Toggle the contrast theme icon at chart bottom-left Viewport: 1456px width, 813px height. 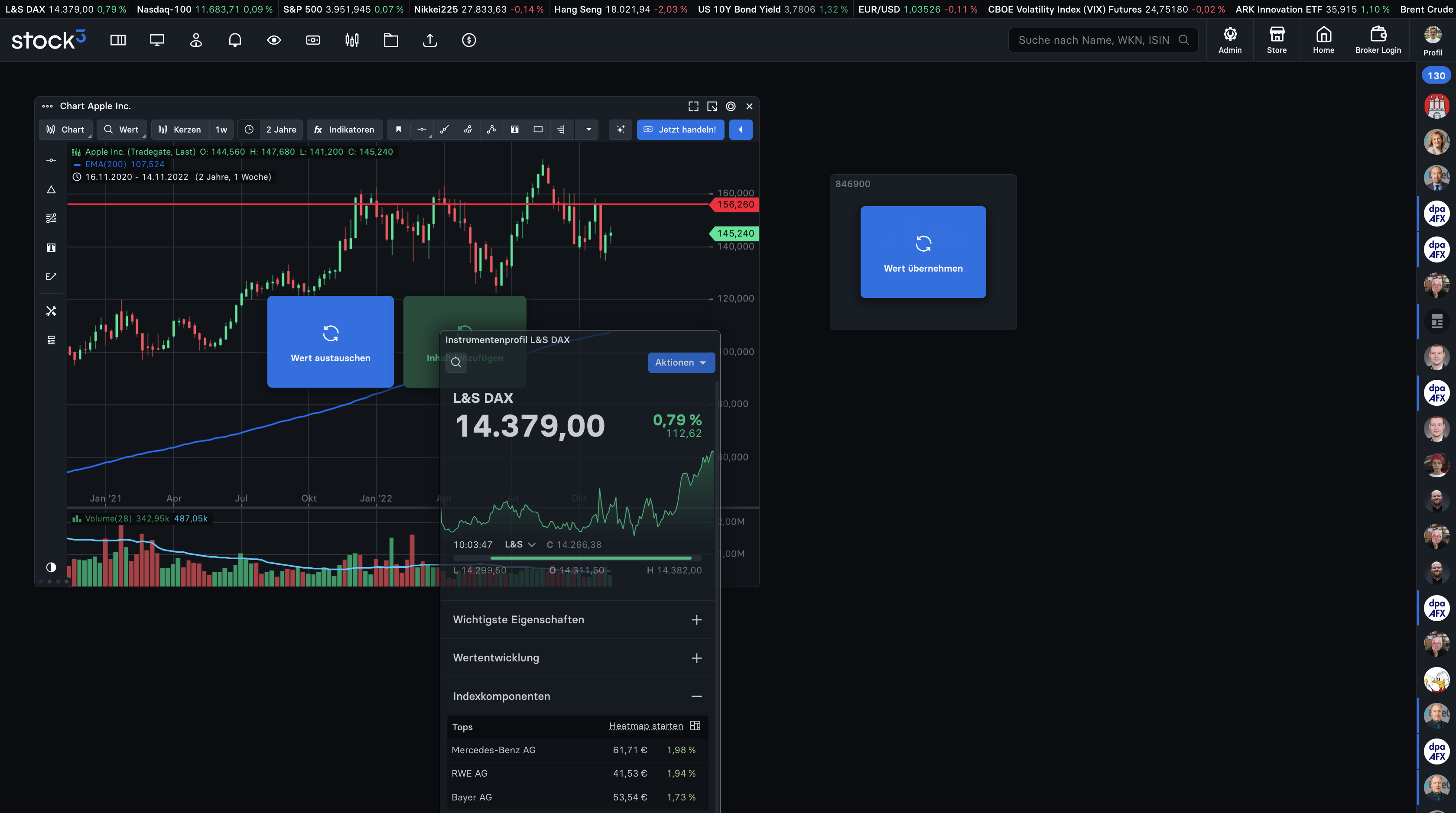51,567
